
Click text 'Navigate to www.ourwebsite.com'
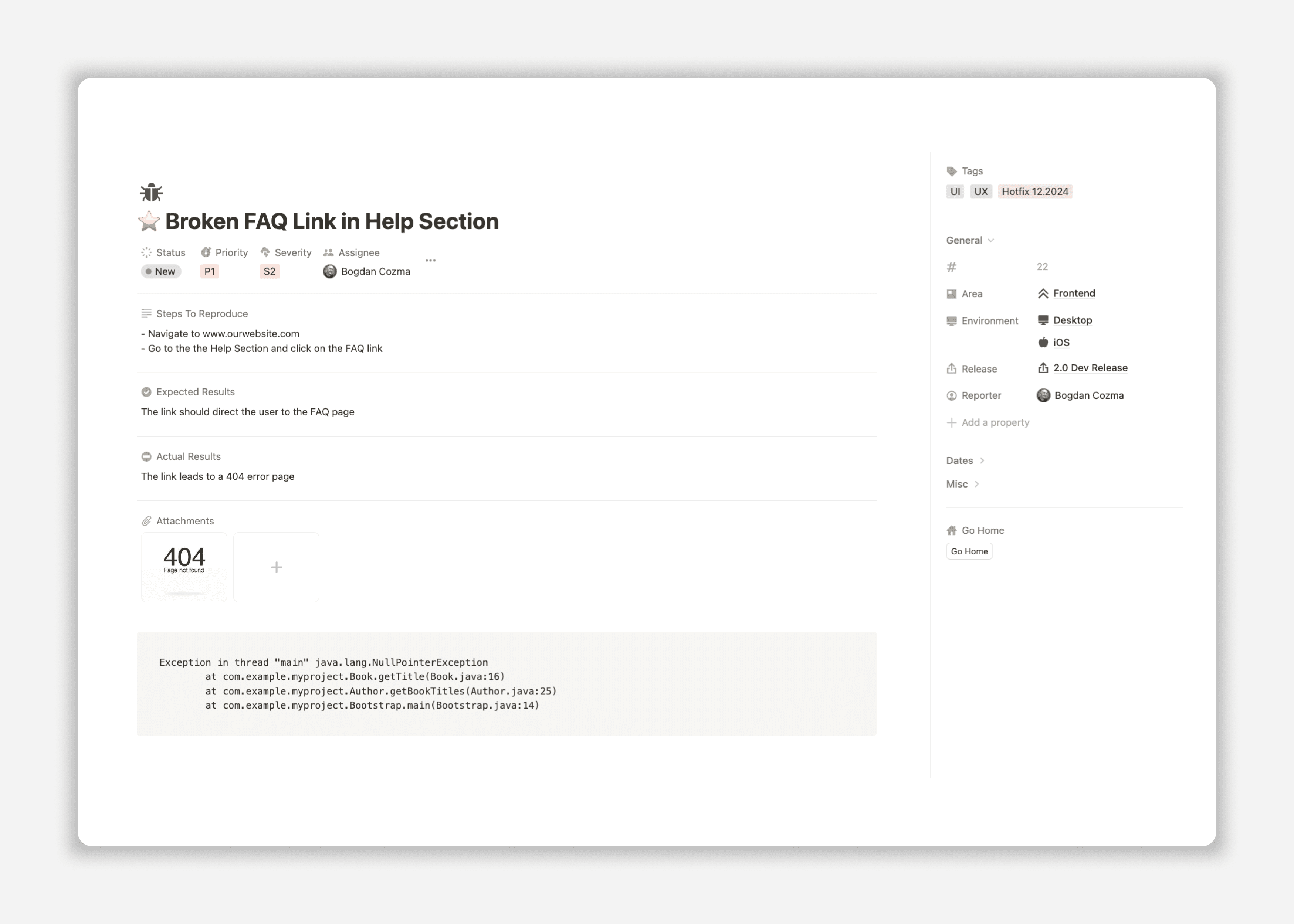pyautogui.click(x=223, y=333)
